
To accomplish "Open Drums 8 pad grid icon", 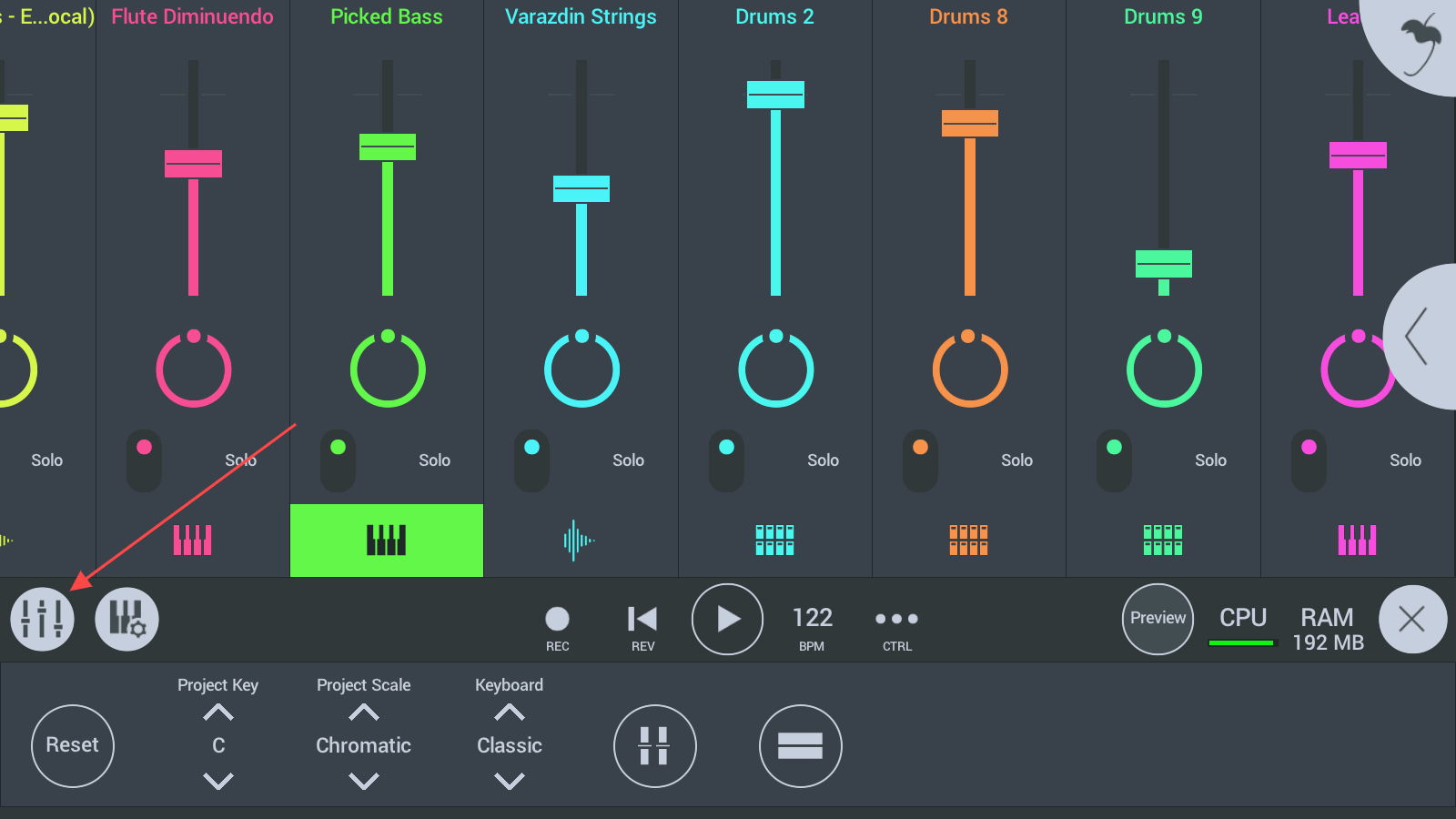I will [x=968, y=541].
